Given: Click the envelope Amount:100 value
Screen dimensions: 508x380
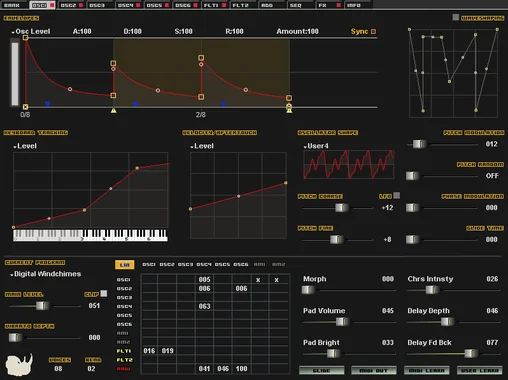Looking at the screenshot, I should (x=297, y=31).
